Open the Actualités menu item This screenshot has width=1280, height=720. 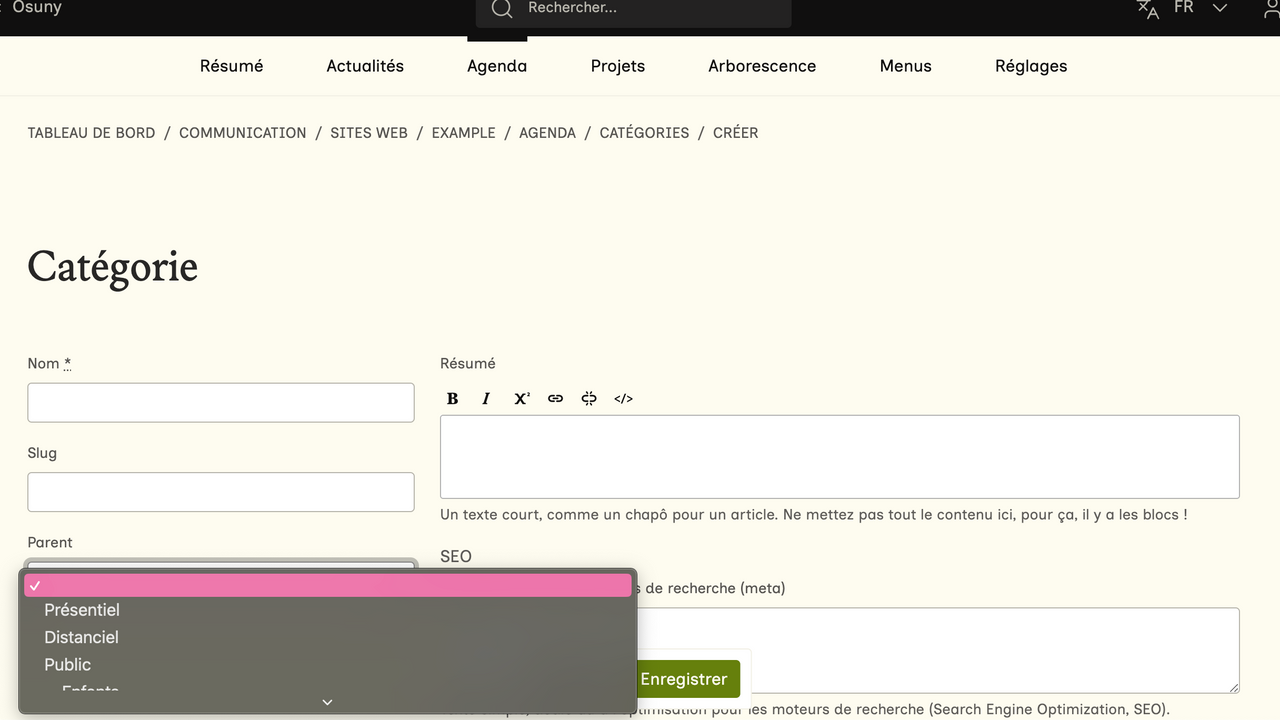tap(365, 66)
